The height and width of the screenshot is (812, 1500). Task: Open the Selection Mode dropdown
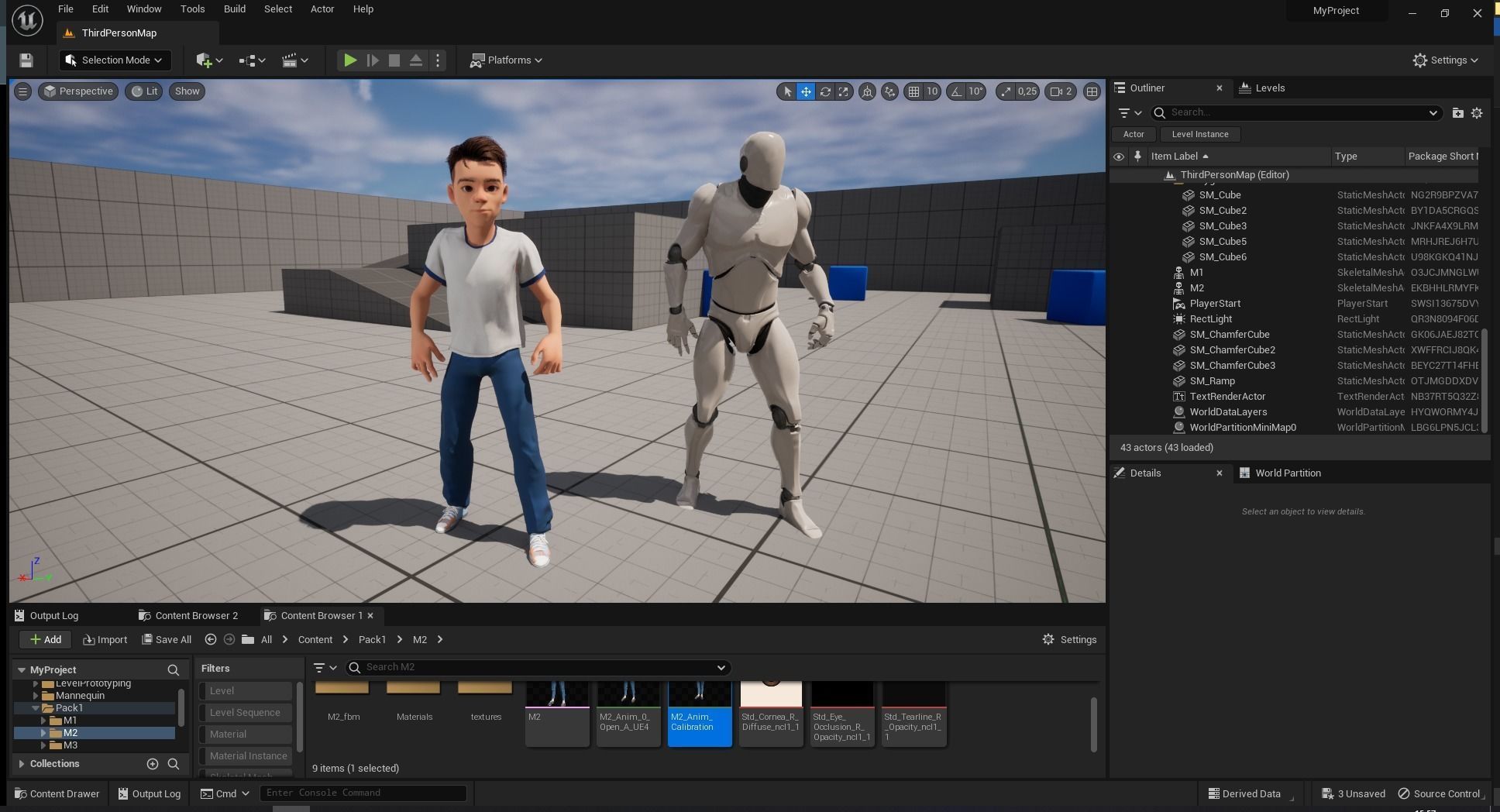114,60
